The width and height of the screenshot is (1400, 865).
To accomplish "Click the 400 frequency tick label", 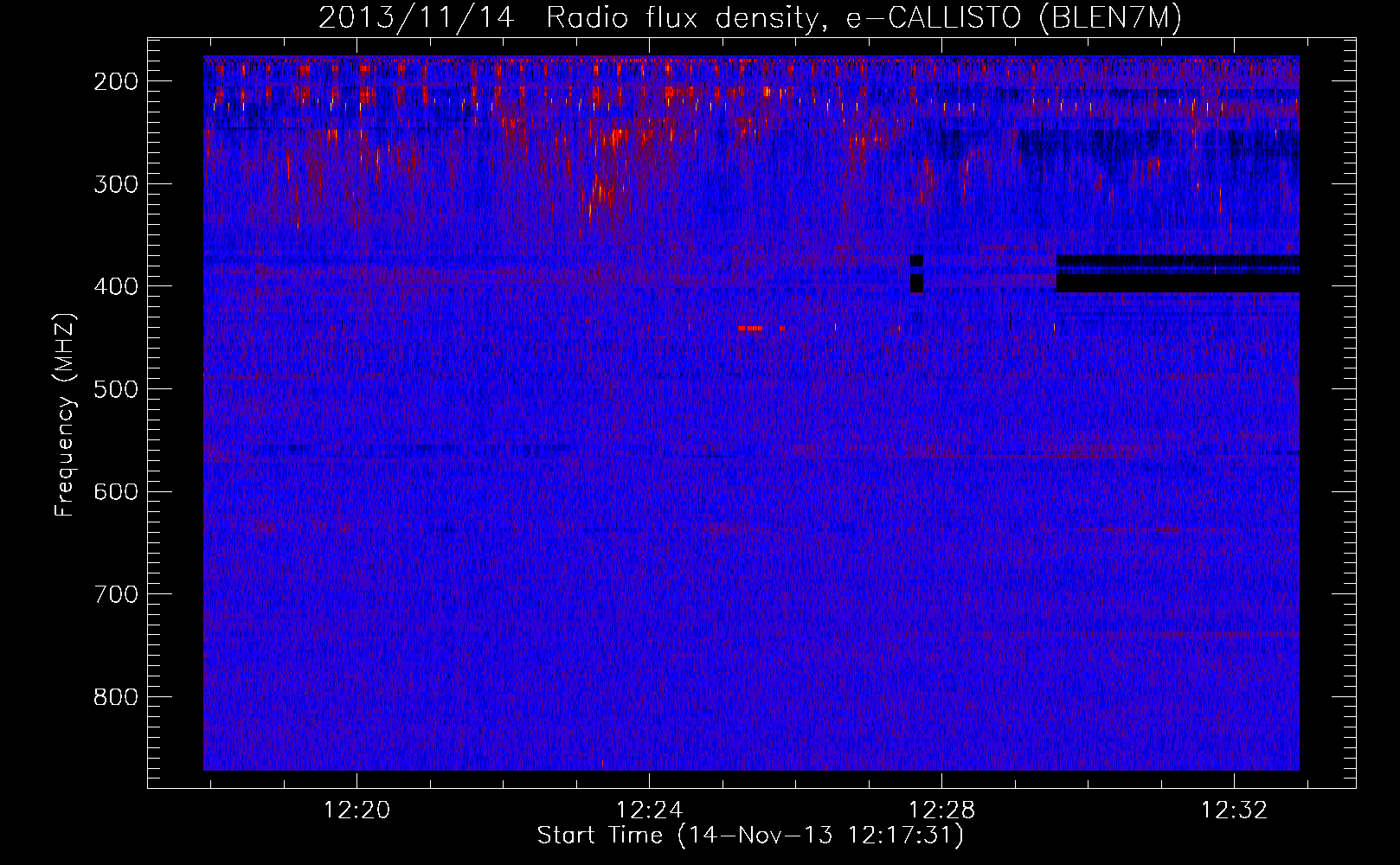I will (x=116, y=286).
